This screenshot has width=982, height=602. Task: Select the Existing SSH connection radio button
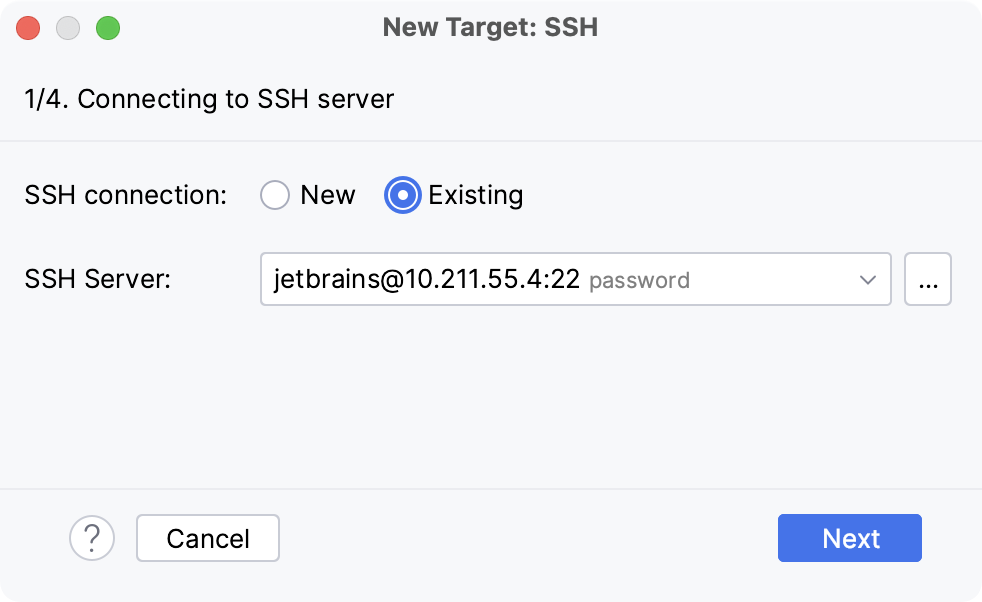pos(402,195)
